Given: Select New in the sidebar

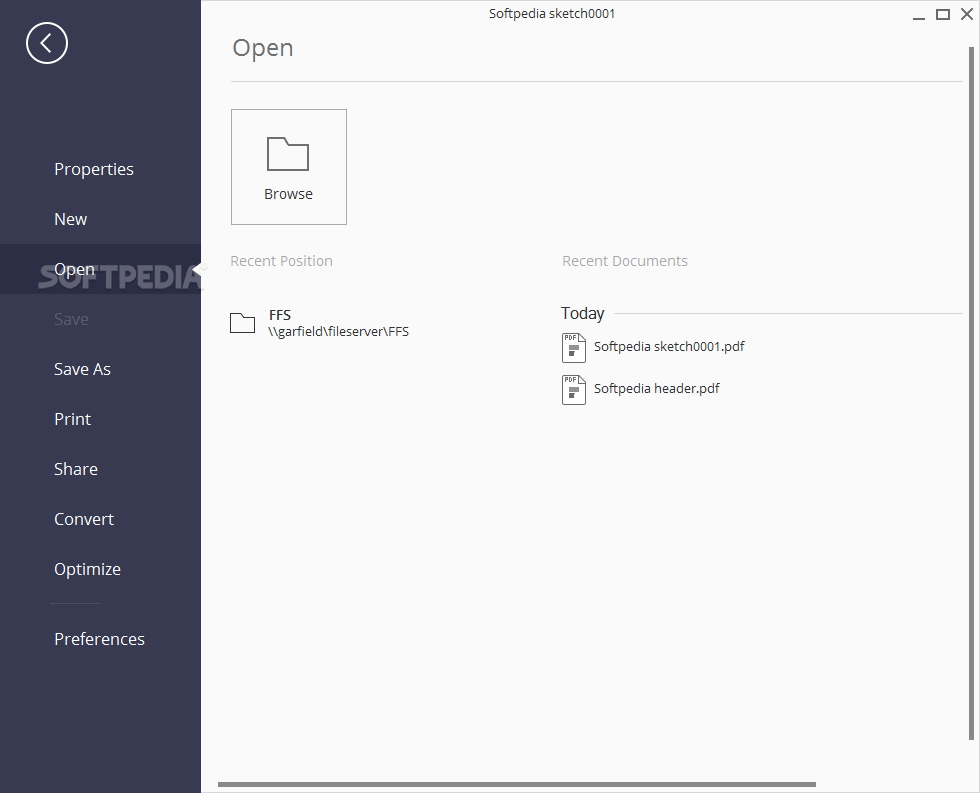Looking at the screenshot, I should click(71, 219).
